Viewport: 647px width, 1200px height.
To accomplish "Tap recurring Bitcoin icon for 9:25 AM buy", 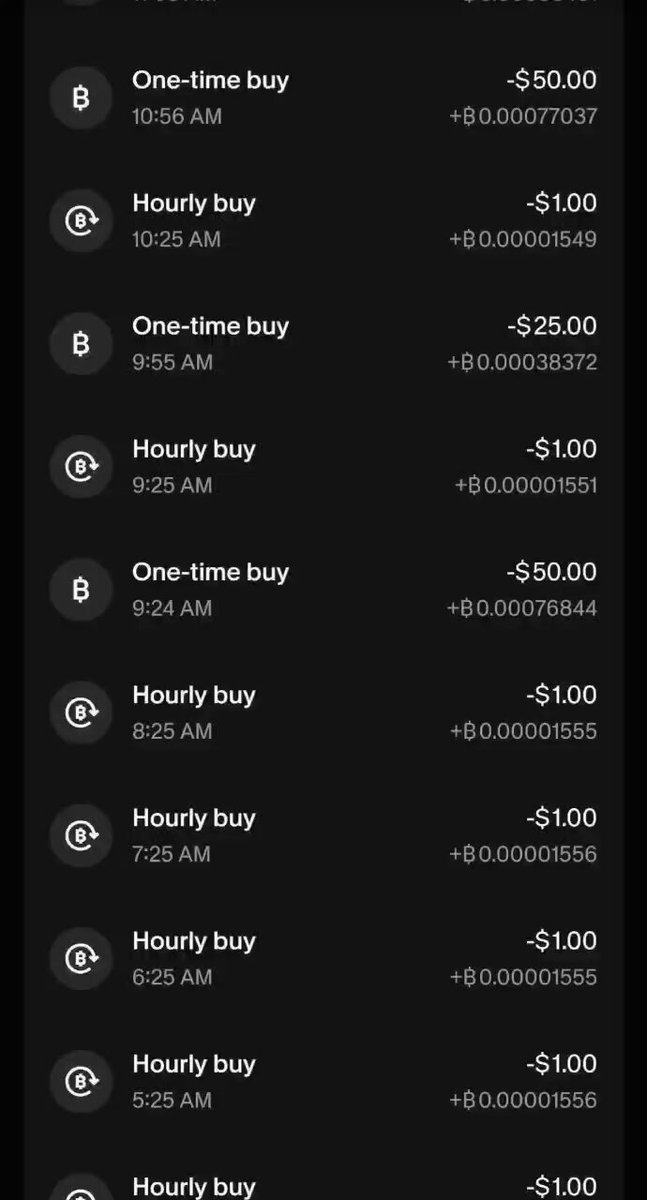I will 81,467.
